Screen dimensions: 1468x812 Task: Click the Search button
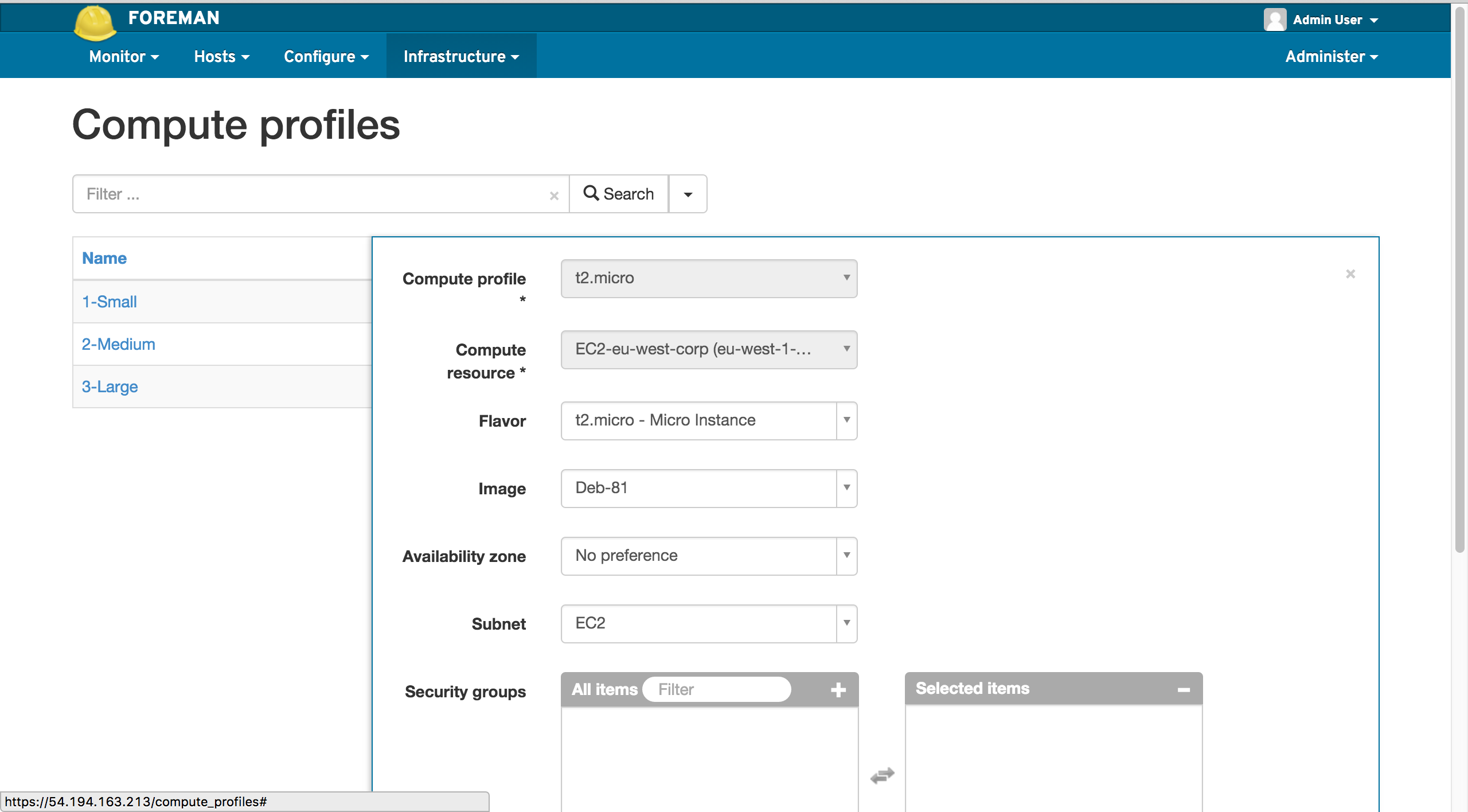point(619,194)
